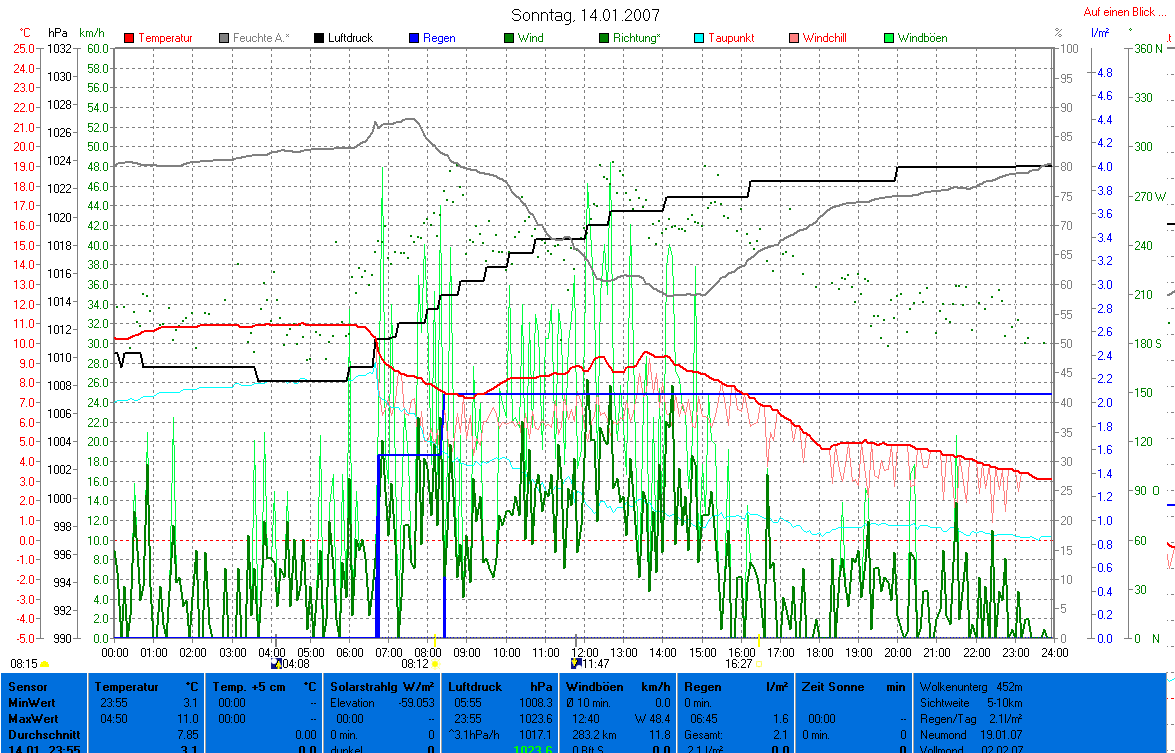Select the sunrise marker at 08:12
1175x753 pixels.
point(434,663)
